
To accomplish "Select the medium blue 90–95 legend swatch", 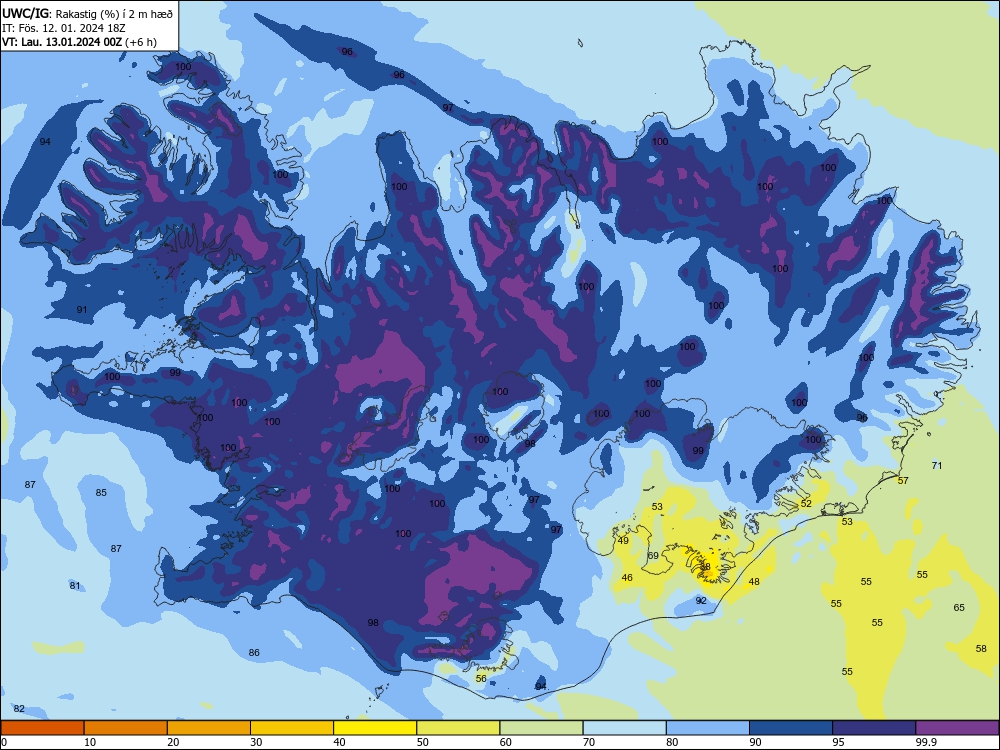I will coord(791,728).
